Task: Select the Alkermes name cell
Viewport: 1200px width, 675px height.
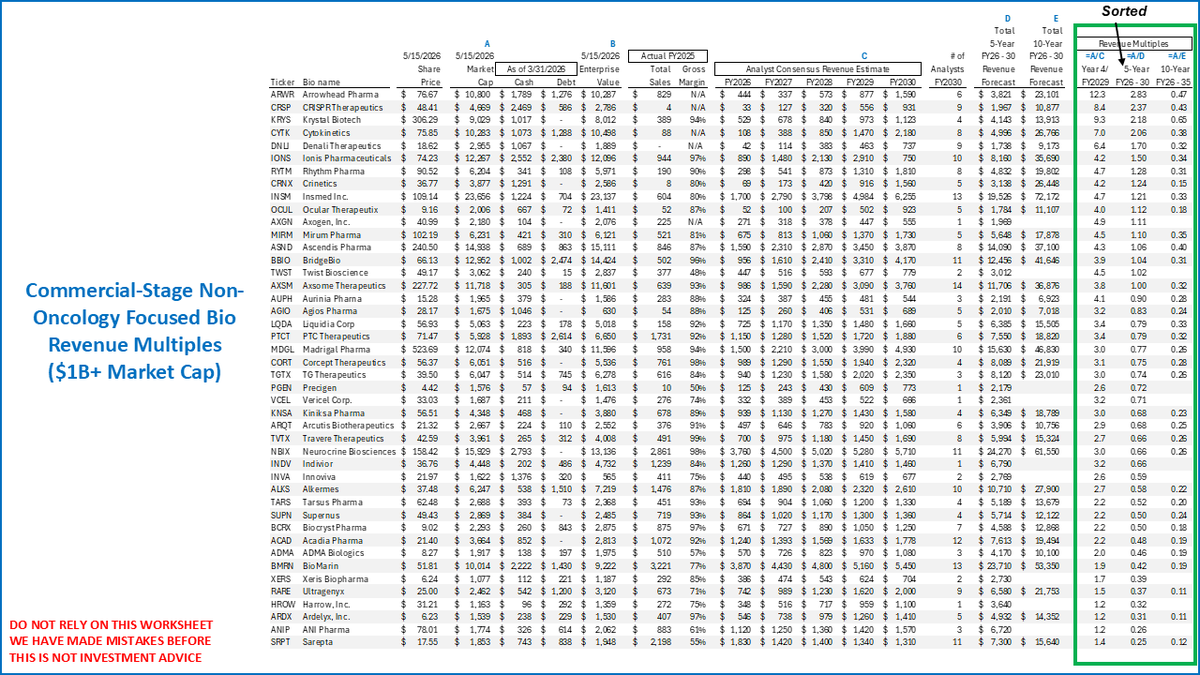Action: (x=320, y=489)
